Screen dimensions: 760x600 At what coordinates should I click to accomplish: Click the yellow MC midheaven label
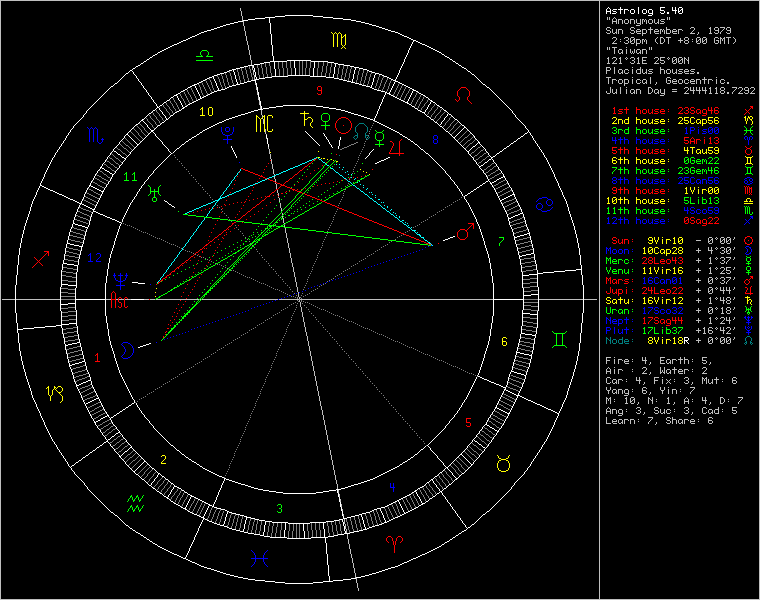coord(266,124)
